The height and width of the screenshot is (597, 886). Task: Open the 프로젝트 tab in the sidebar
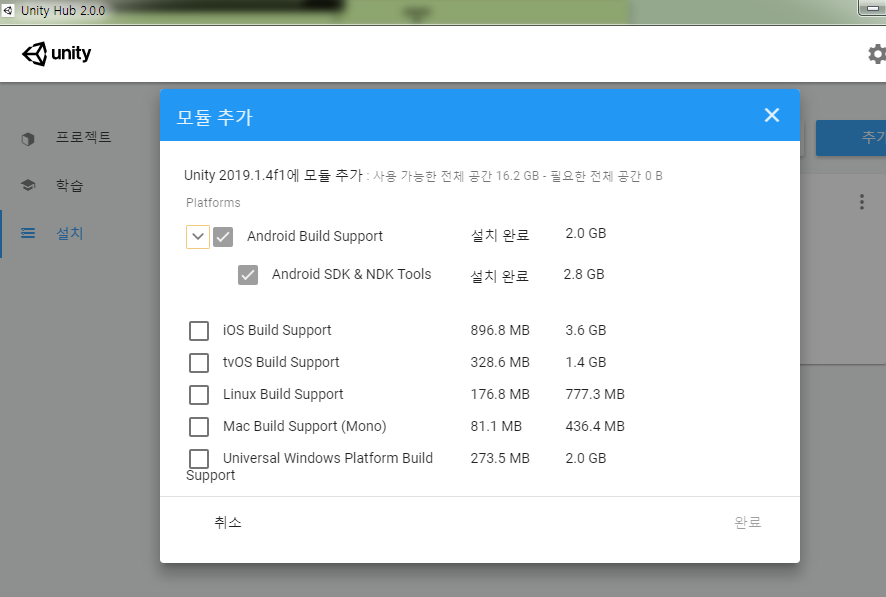pos(84,137)
